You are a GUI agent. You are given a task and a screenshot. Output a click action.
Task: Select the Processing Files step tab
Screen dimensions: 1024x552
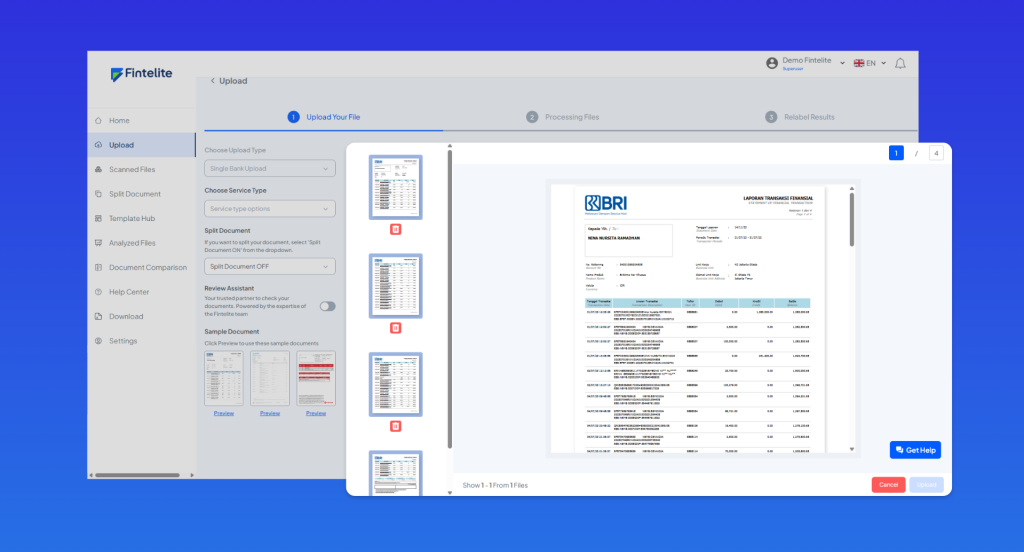[563, 117]
